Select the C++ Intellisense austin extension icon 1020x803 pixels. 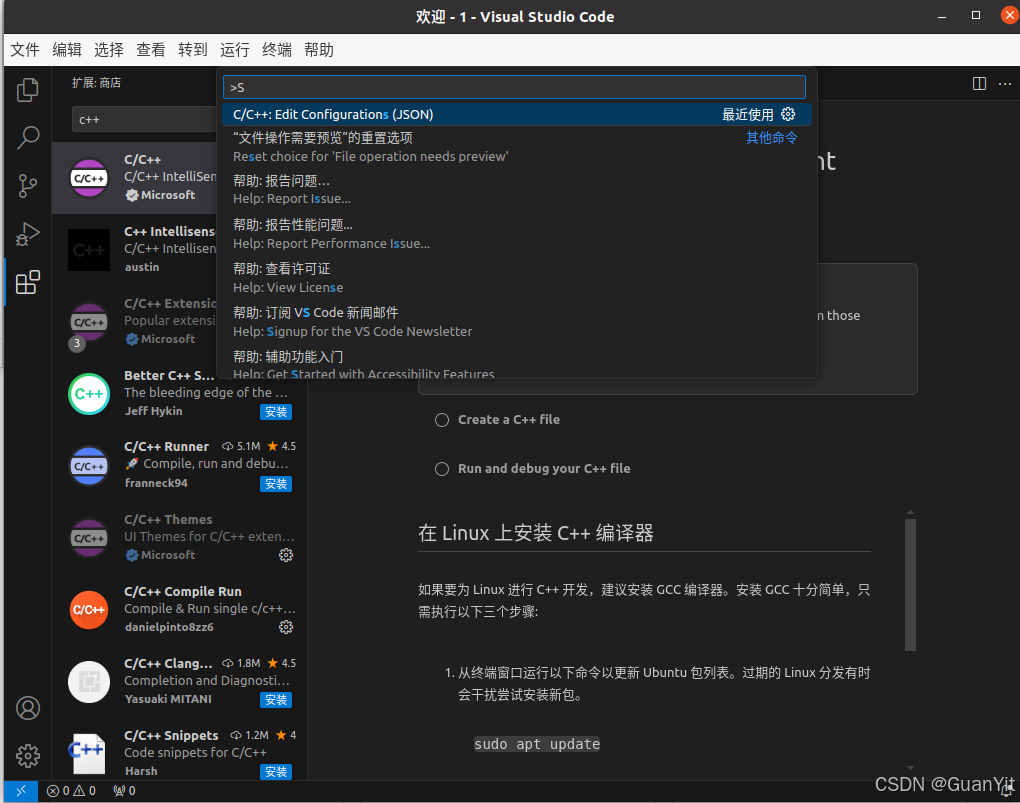pos(89,250)
